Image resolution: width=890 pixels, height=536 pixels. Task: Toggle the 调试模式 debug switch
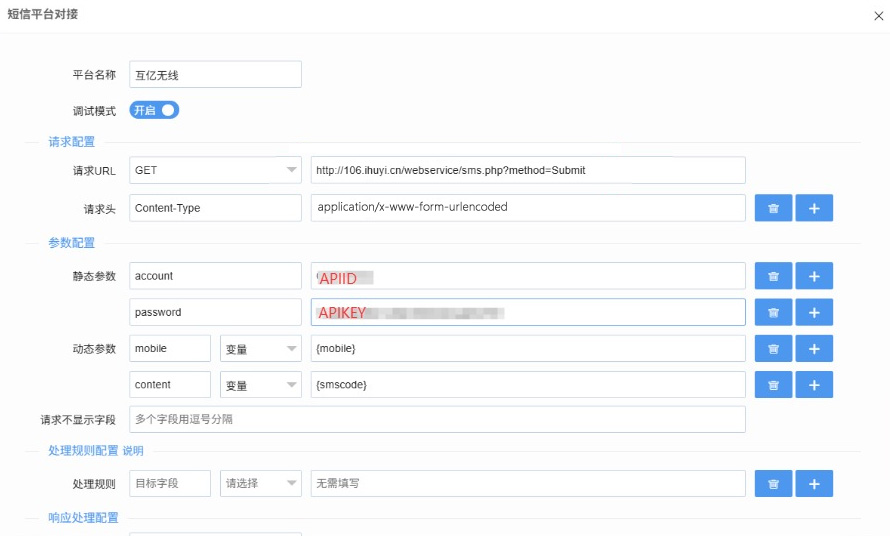tap(154, 110)
